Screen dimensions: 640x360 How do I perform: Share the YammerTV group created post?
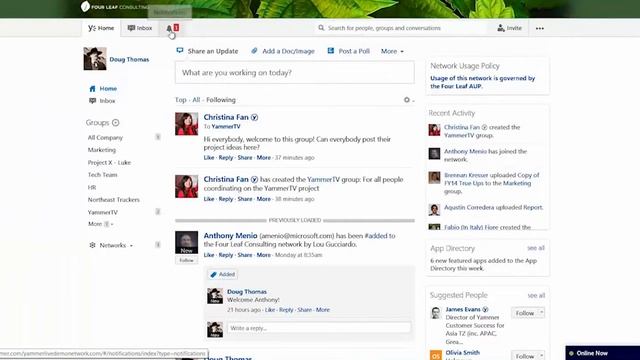coord(245,199)
